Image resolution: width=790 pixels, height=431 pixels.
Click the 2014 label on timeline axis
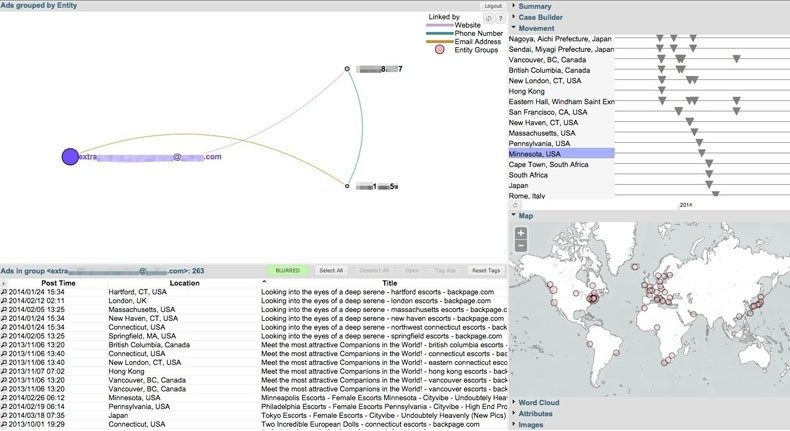tap(686, 205)
